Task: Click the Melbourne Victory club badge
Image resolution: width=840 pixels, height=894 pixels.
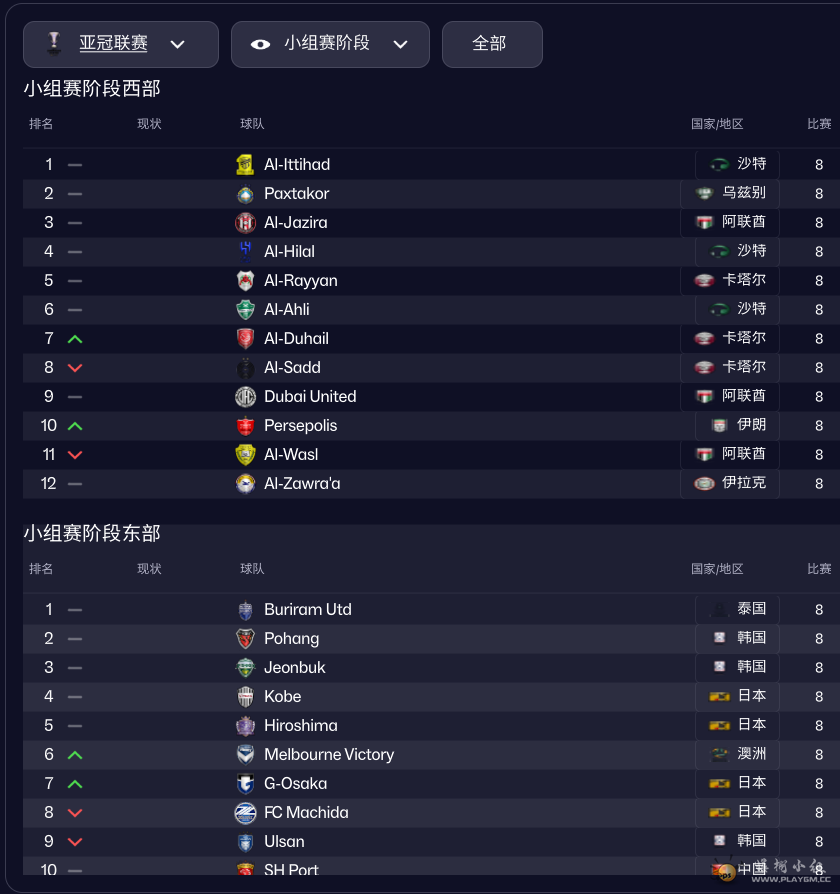Action: coord(245,755)
